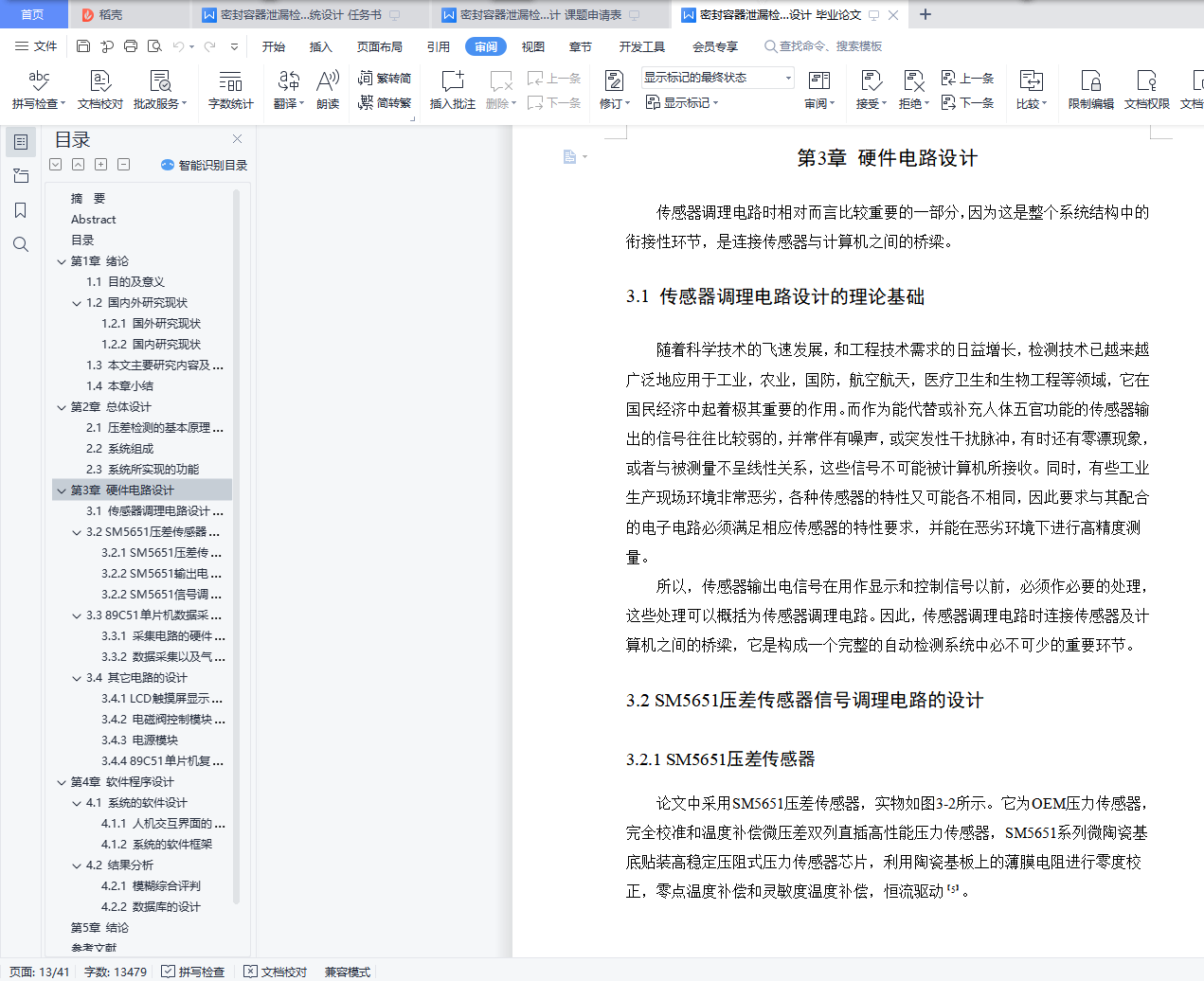Select 摘 要 in the outline
Image resolution: width=1204 pixels, height=981 pixels.
click(x=88, y=199)
